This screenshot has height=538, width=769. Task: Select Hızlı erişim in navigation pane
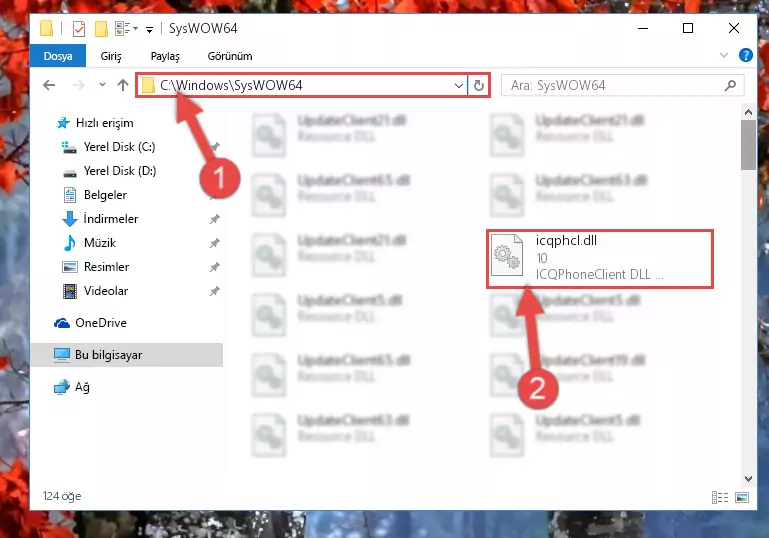pos(104,123)
